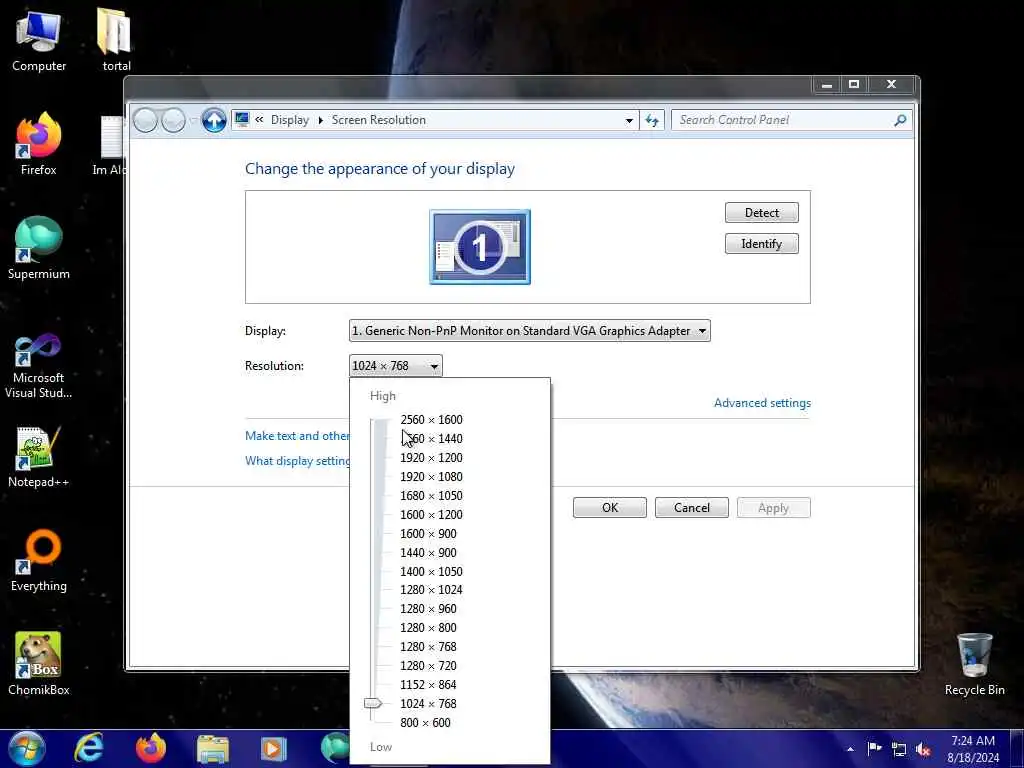
Task: Select 2560 × 1600 resolution
Action: click(431, 419)
